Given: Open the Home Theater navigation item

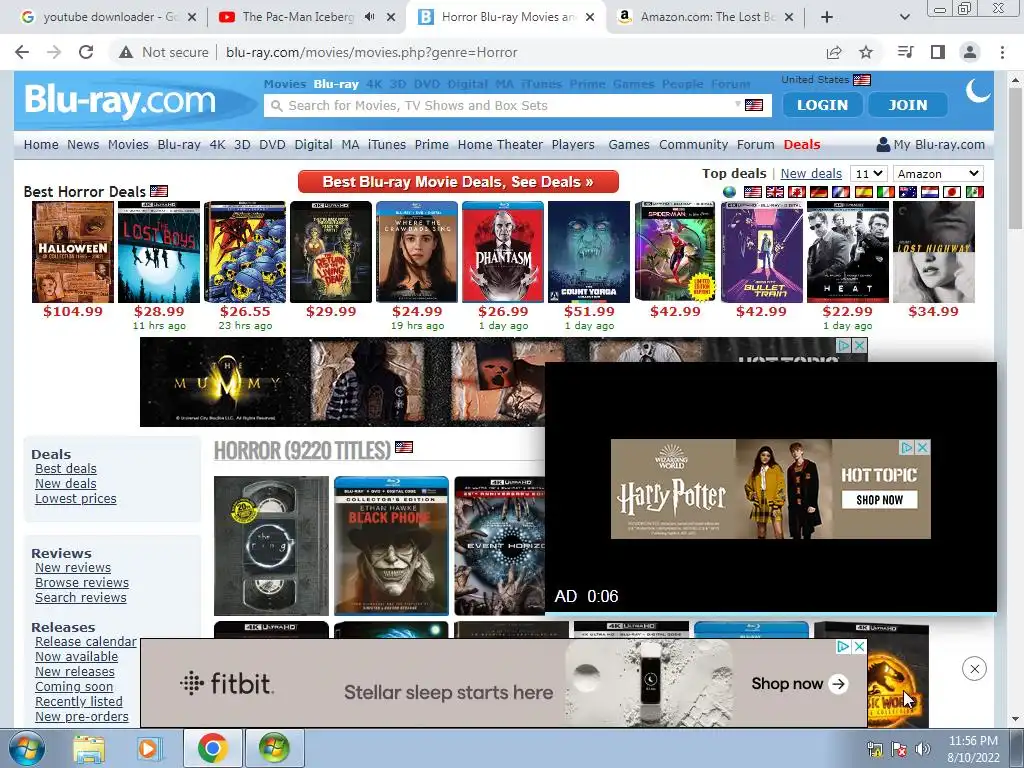Looking at the screenshot, I should 500,144.
